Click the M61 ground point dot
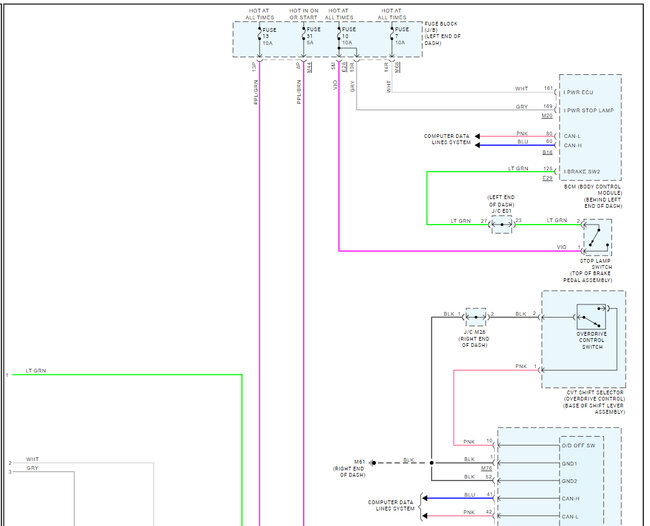Screen dimensions: 650x526 point(373,463)
